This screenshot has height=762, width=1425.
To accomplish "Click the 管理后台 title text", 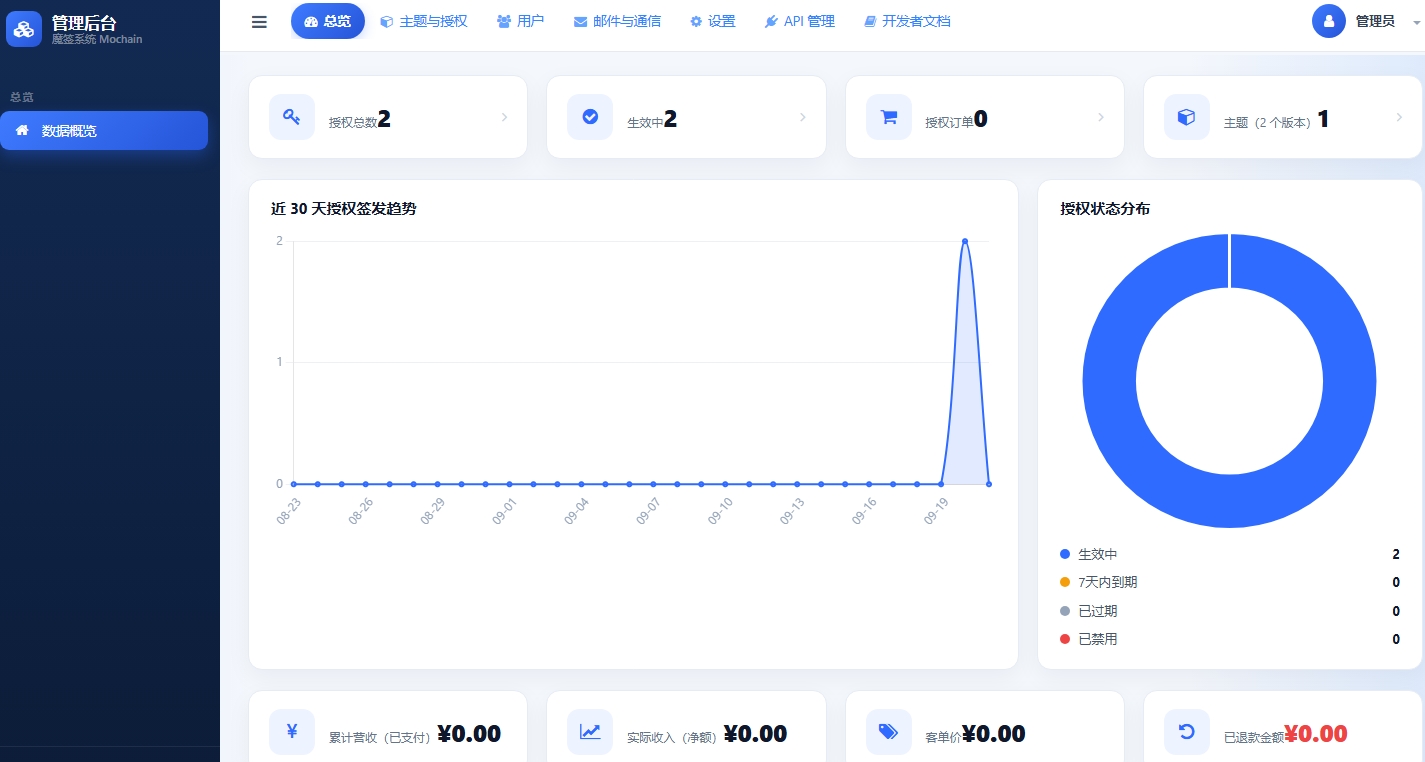I will (x=84, y=22).
